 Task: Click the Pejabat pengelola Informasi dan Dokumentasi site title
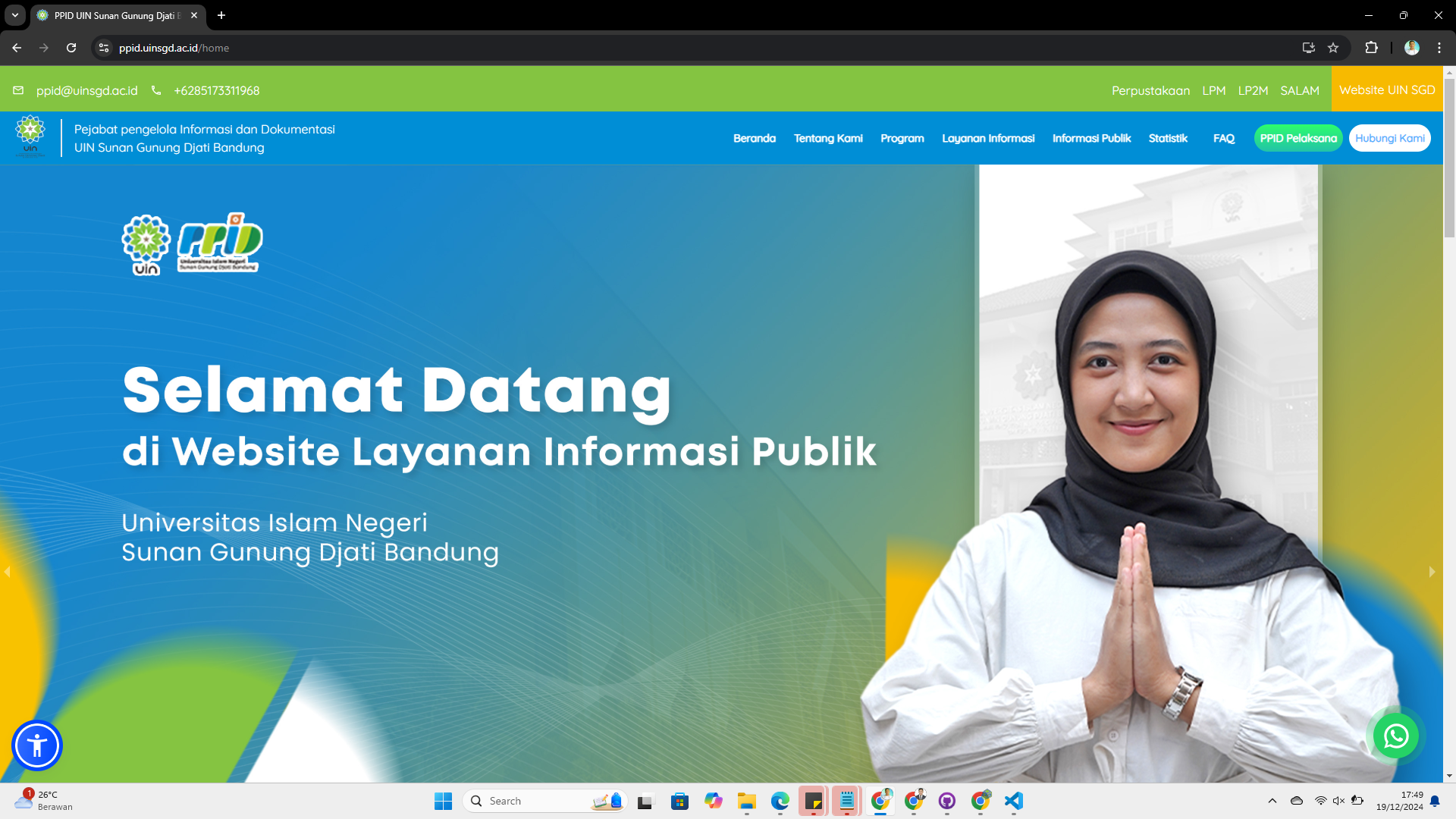pyautogui.click(x=205, y=138)
